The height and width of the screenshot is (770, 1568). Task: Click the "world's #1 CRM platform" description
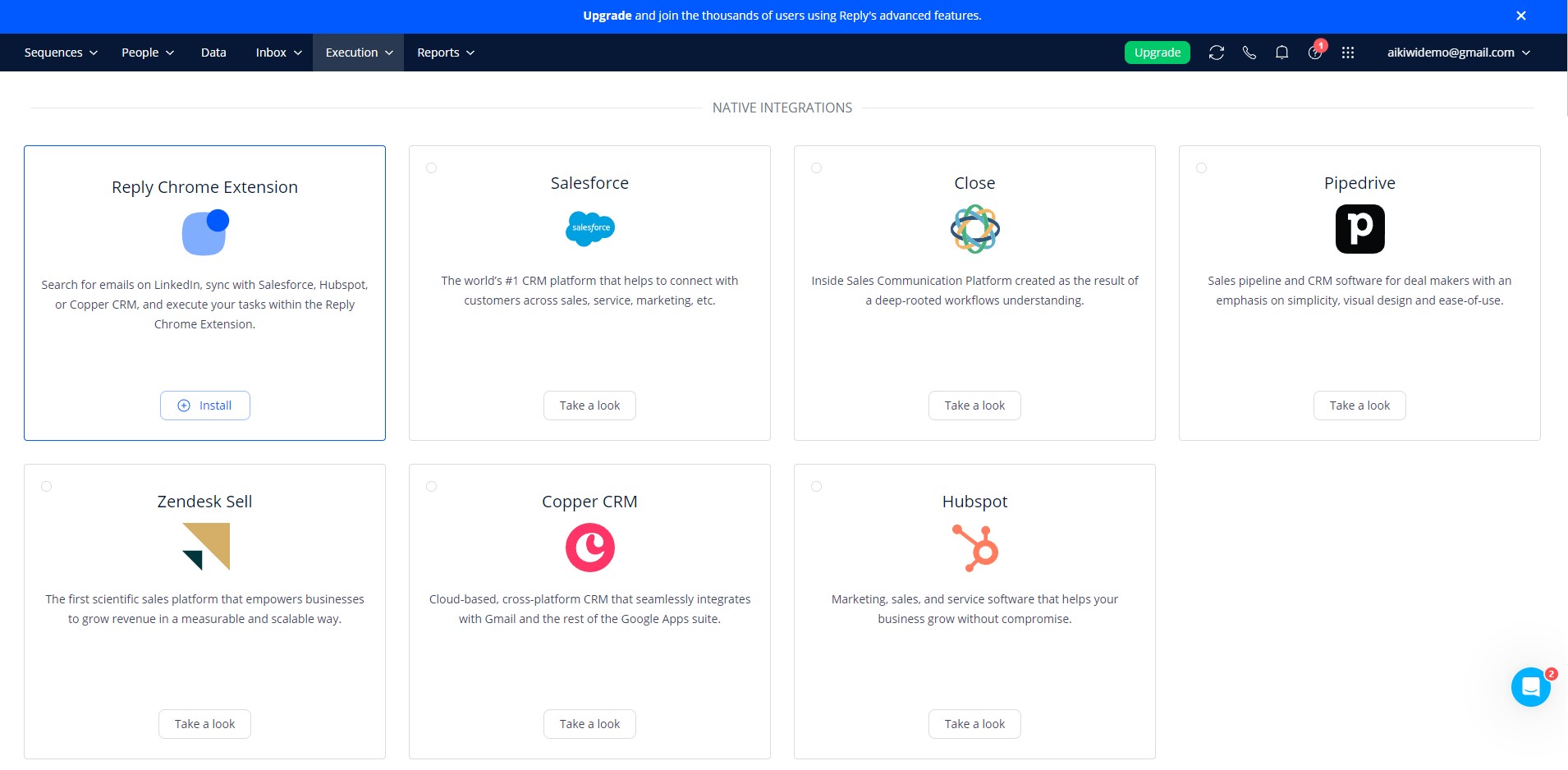(x=590, y=291)
